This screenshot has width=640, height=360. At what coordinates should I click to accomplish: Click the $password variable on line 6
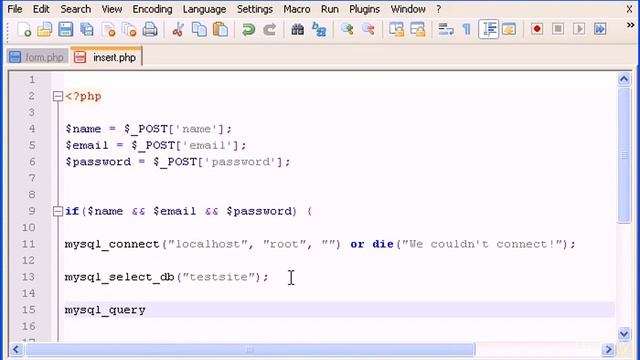[98, 162]
